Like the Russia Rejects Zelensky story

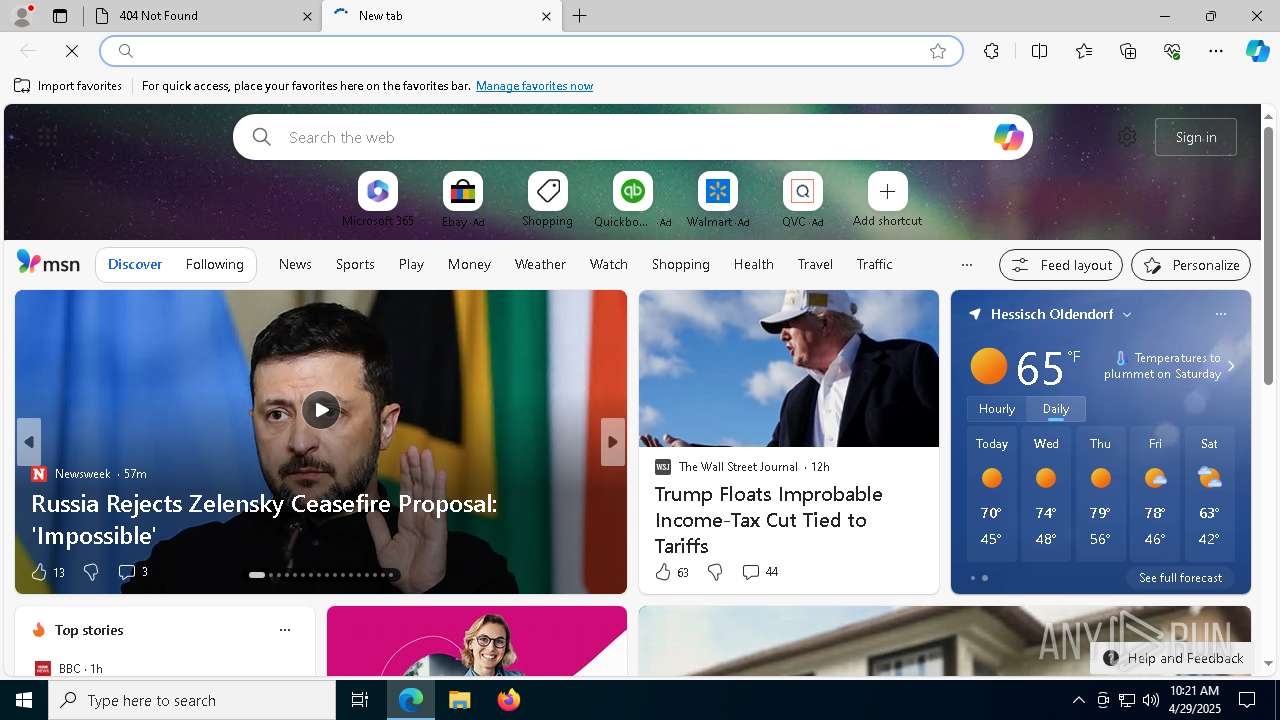pos(39,572)
